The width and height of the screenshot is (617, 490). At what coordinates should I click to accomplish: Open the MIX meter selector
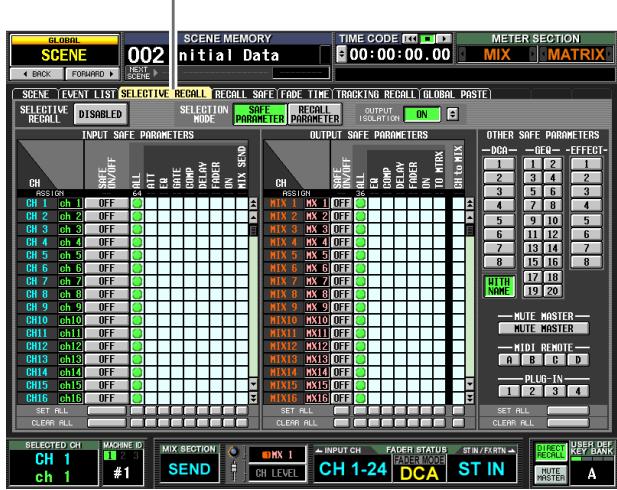pos(497,54)
